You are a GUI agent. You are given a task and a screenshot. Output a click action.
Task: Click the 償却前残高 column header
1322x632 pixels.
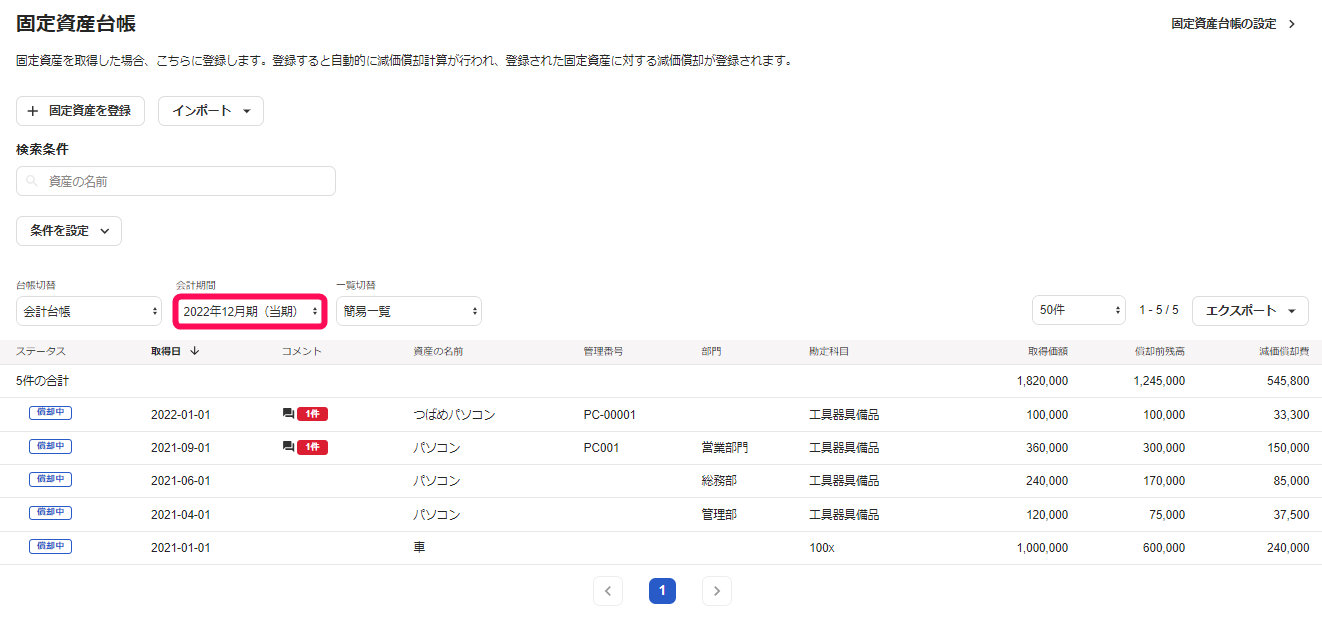(x=1160, y=351)
